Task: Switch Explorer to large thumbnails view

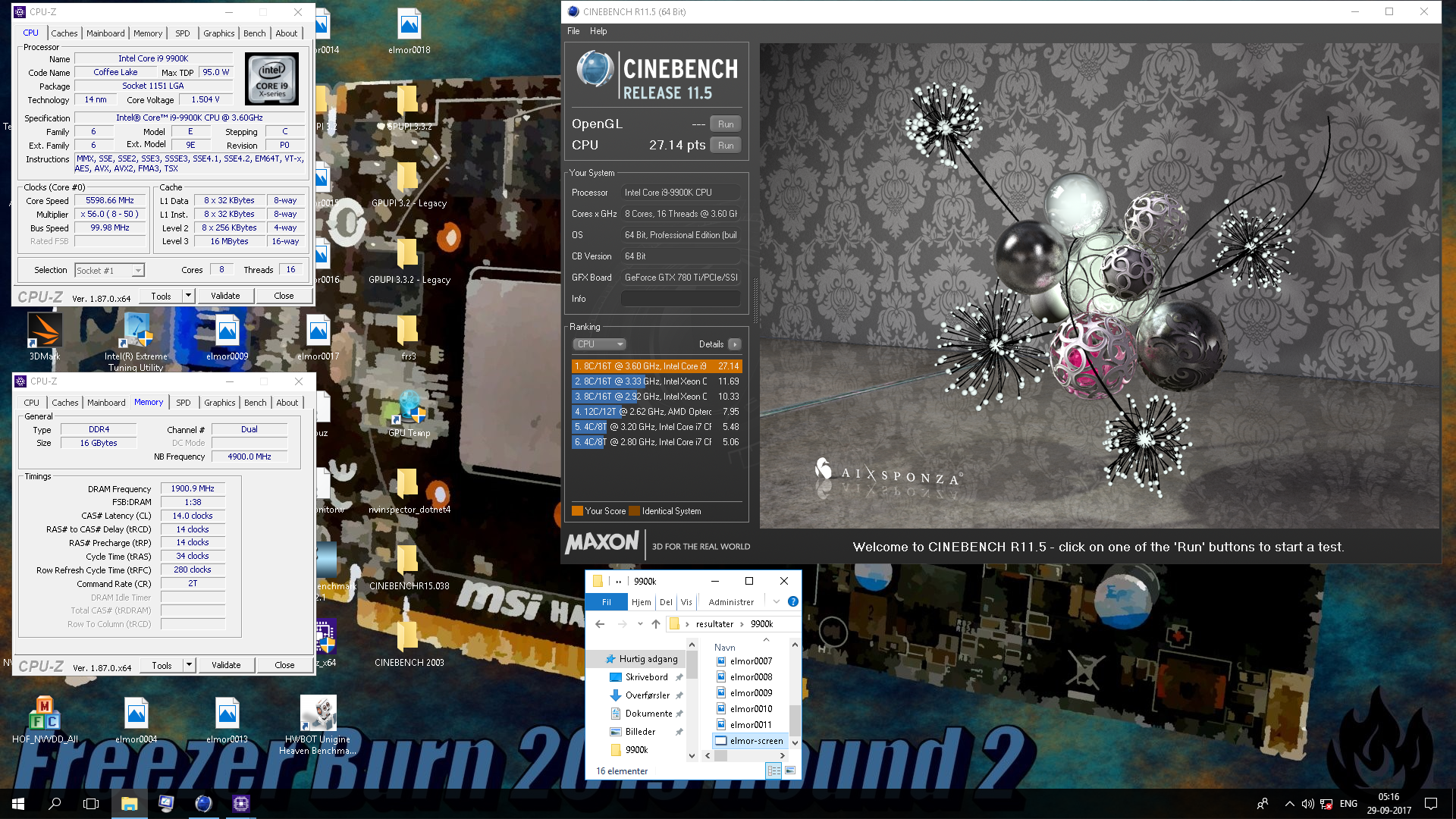Action: [x=790, y=770]
